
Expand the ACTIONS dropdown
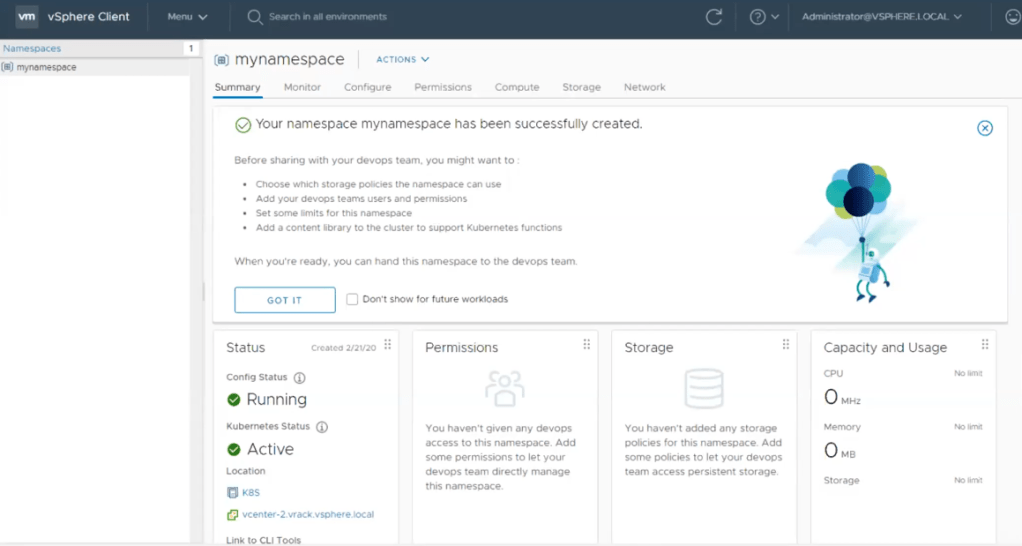coord(402,60)
